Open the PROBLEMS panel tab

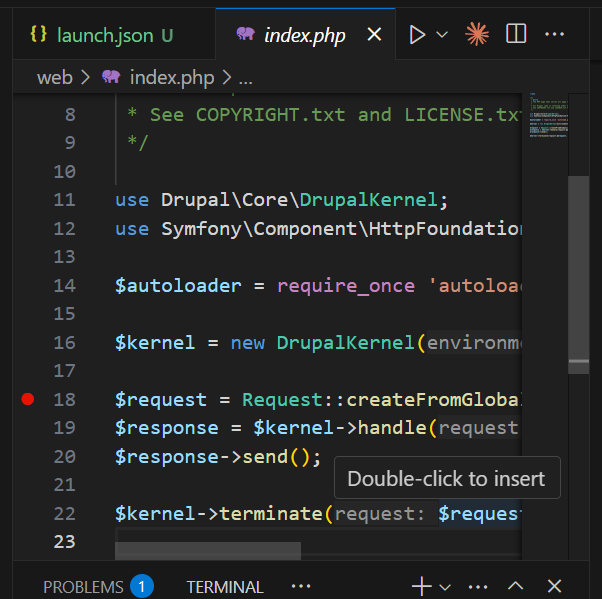click(83, 587)
